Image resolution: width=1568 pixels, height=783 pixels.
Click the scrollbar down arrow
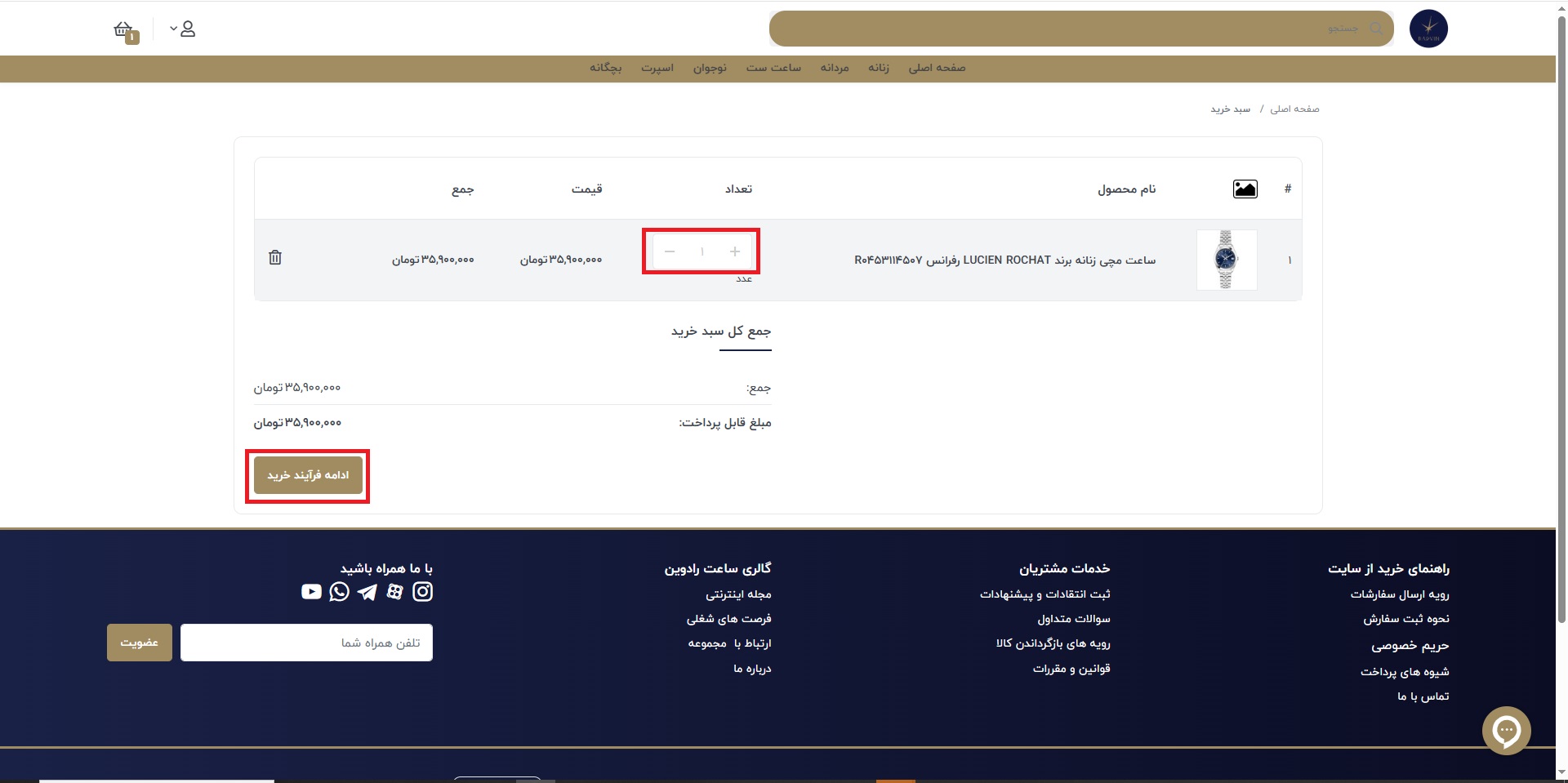pyautogui.click(x=1561, y=773)
